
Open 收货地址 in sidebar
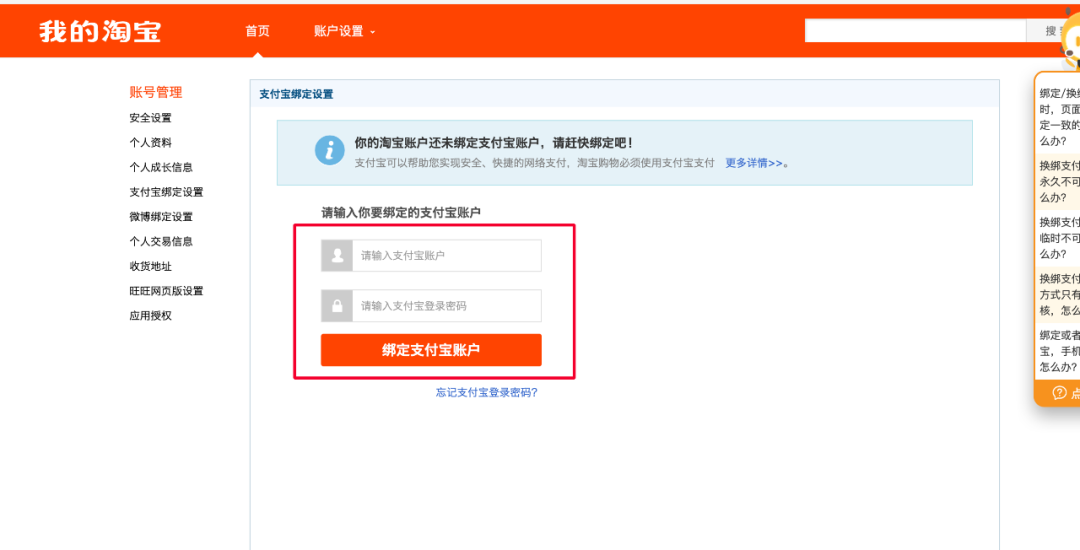coord(150,266)
